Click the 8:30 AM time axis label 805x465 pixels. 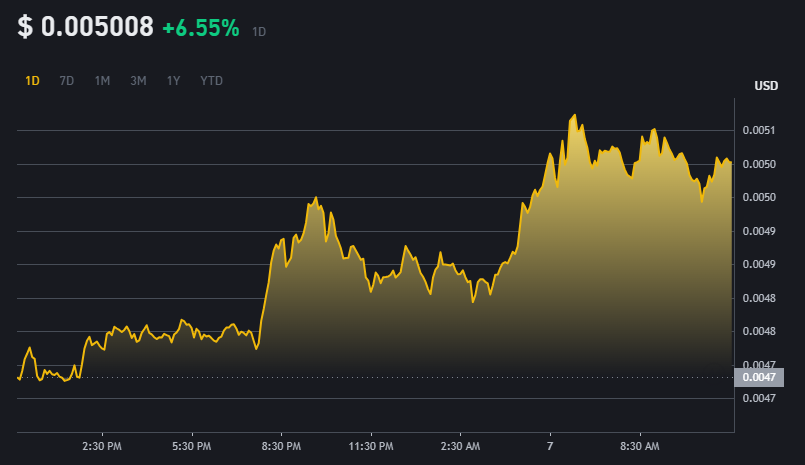click(640, 446)
